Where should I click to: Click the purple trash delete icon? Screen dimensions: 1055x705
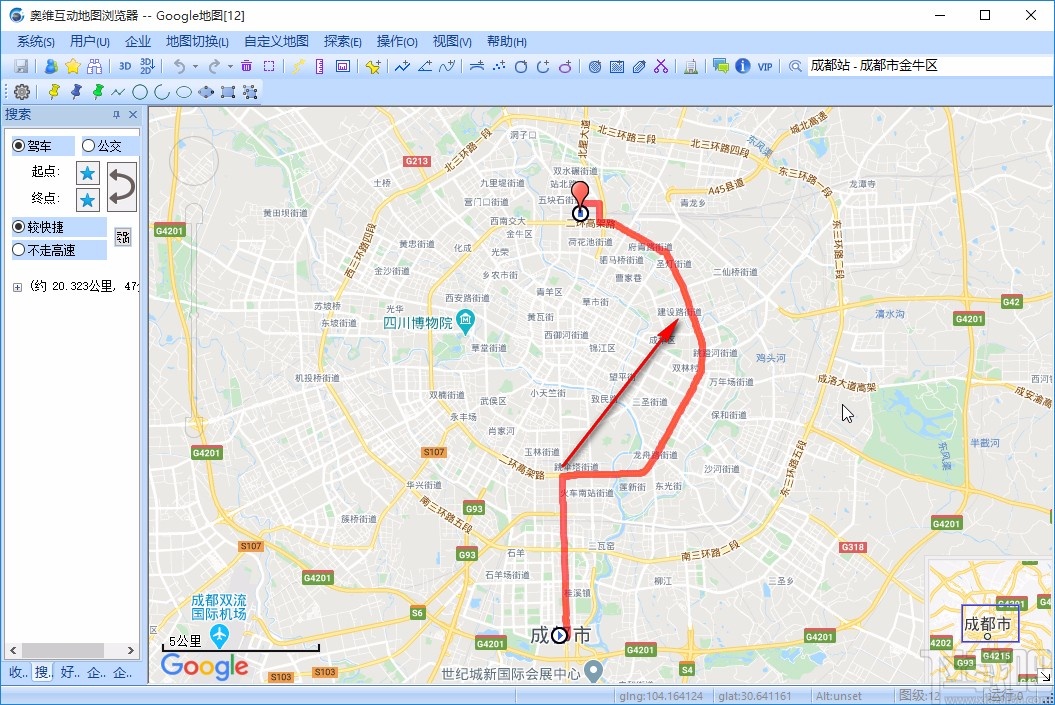pos(246,66)
